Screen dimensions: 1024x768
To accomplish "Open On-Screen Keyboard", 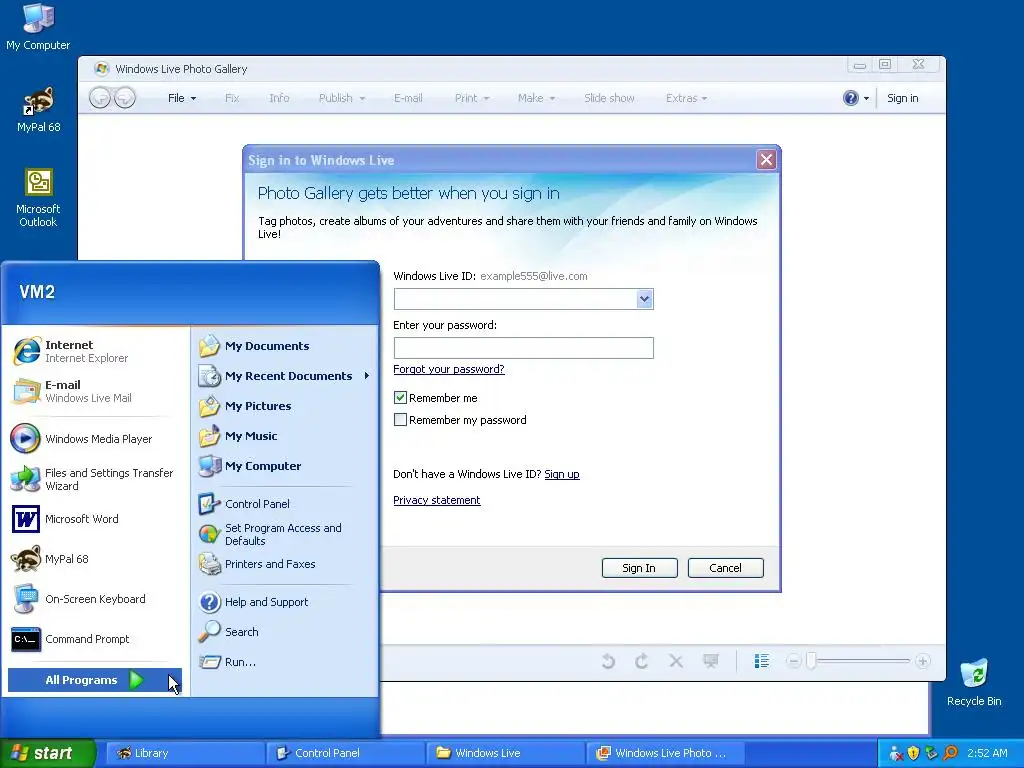I will [78, 599].
